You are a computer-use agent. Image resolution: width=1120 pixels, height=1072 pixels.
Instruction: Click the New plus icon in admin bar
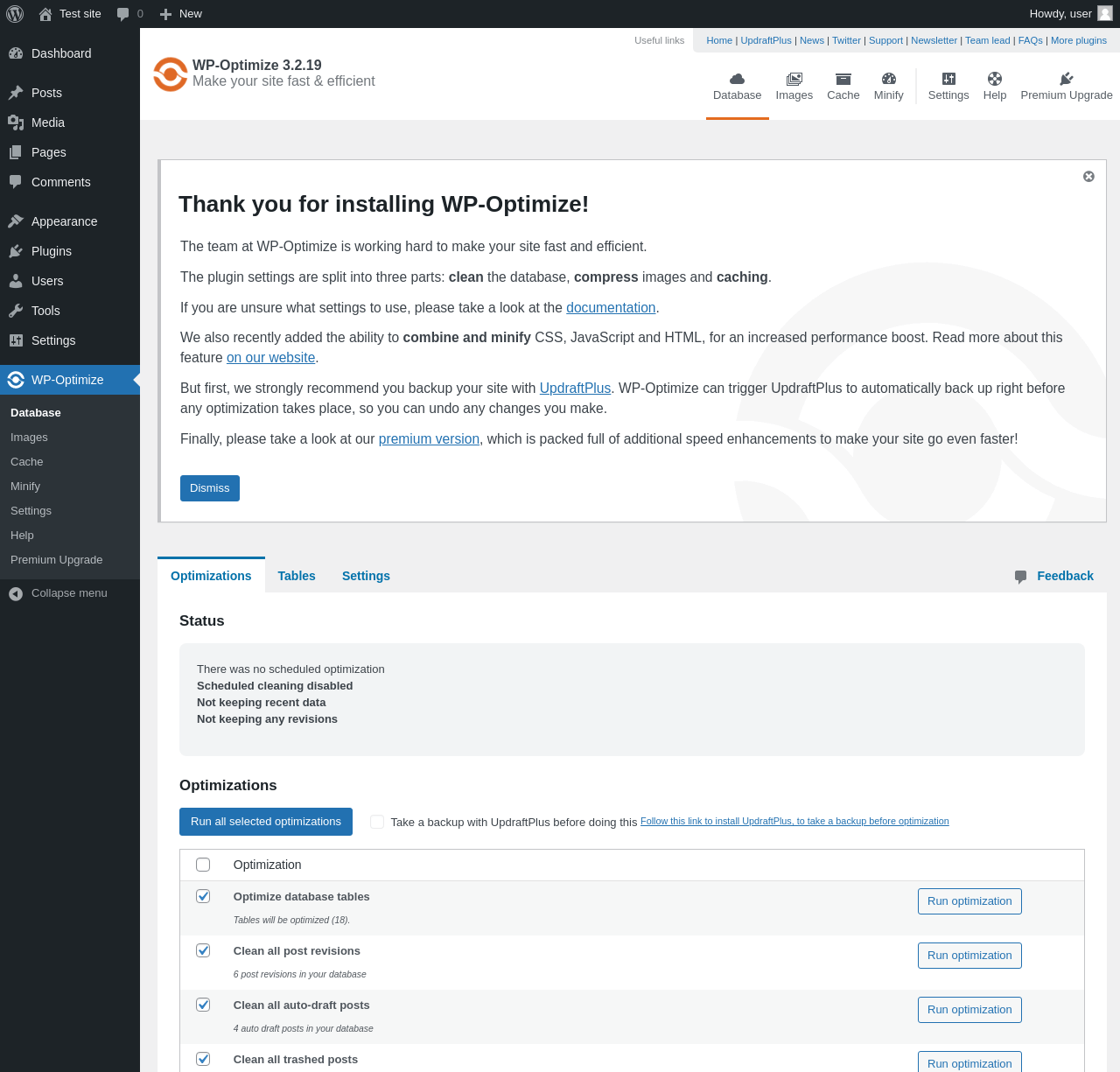coord(165,14)
